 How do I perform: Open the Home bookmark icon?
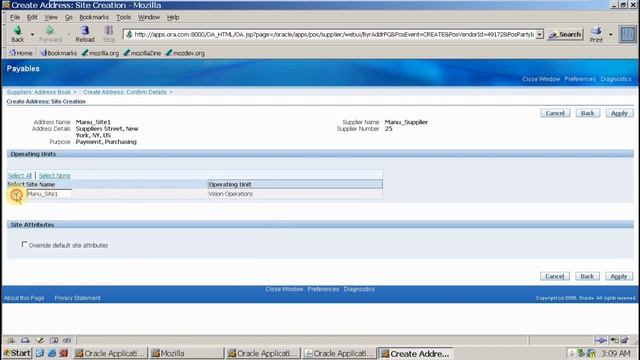click(20, 53)
